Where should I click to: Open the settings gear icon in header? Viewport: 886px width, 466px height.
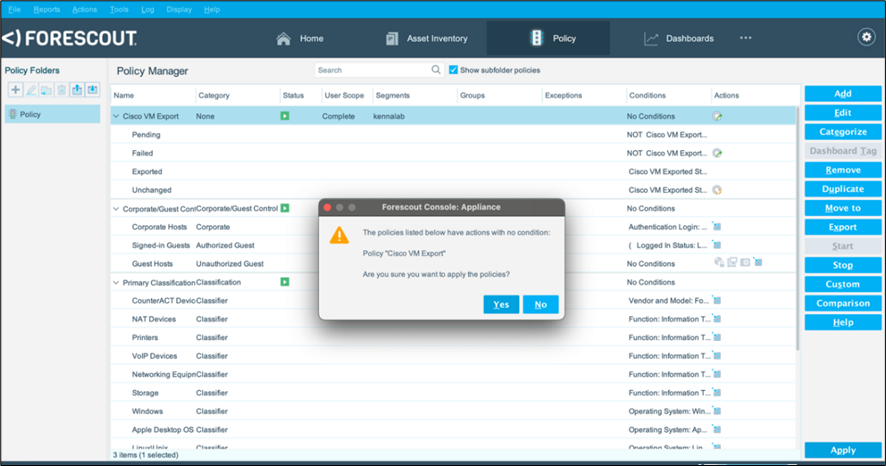866,37
